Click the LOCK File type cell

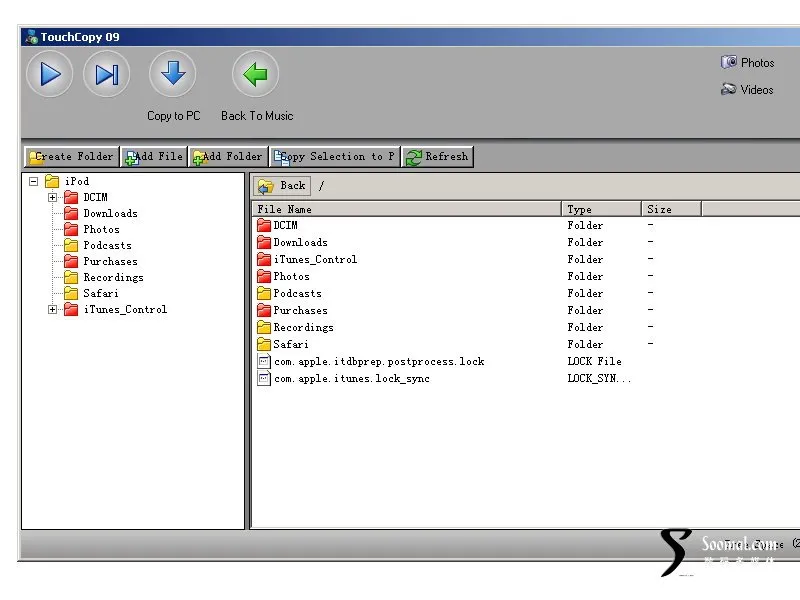click(594, 361)
